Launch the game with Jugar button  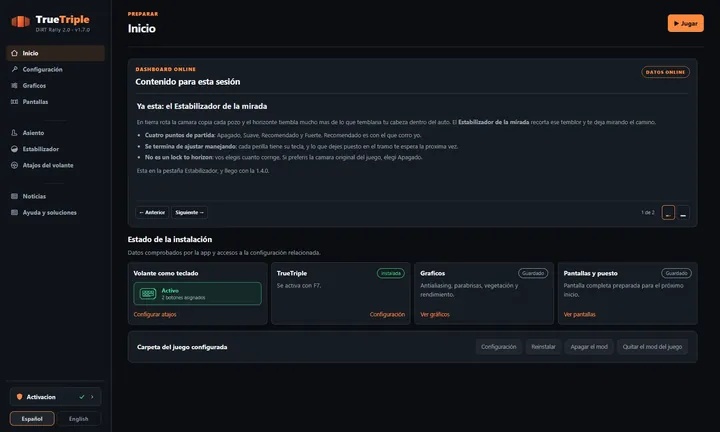point(686,23)
